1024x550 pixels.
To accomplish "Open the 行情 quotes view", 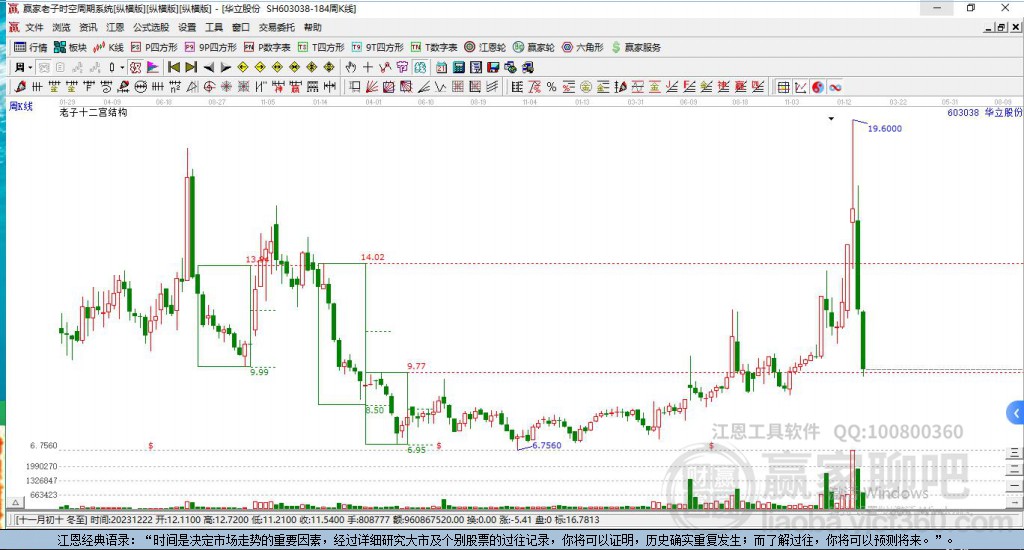I will coord(31,47).
